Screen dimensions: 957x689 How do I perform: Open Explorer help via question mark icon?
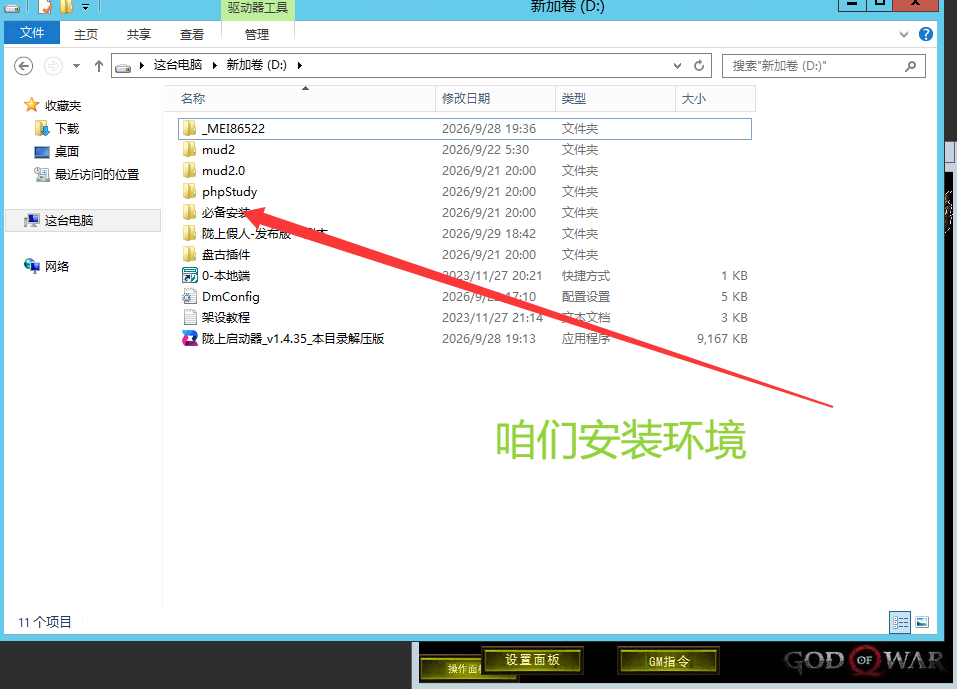[925, 34]
